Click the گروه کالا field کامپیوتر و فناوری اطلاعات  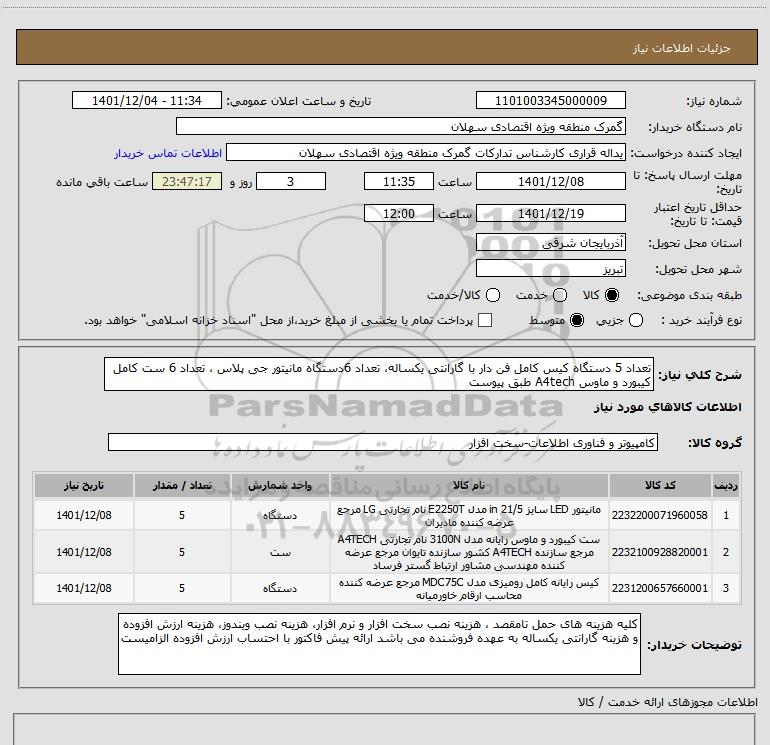[x=383, y=442]
